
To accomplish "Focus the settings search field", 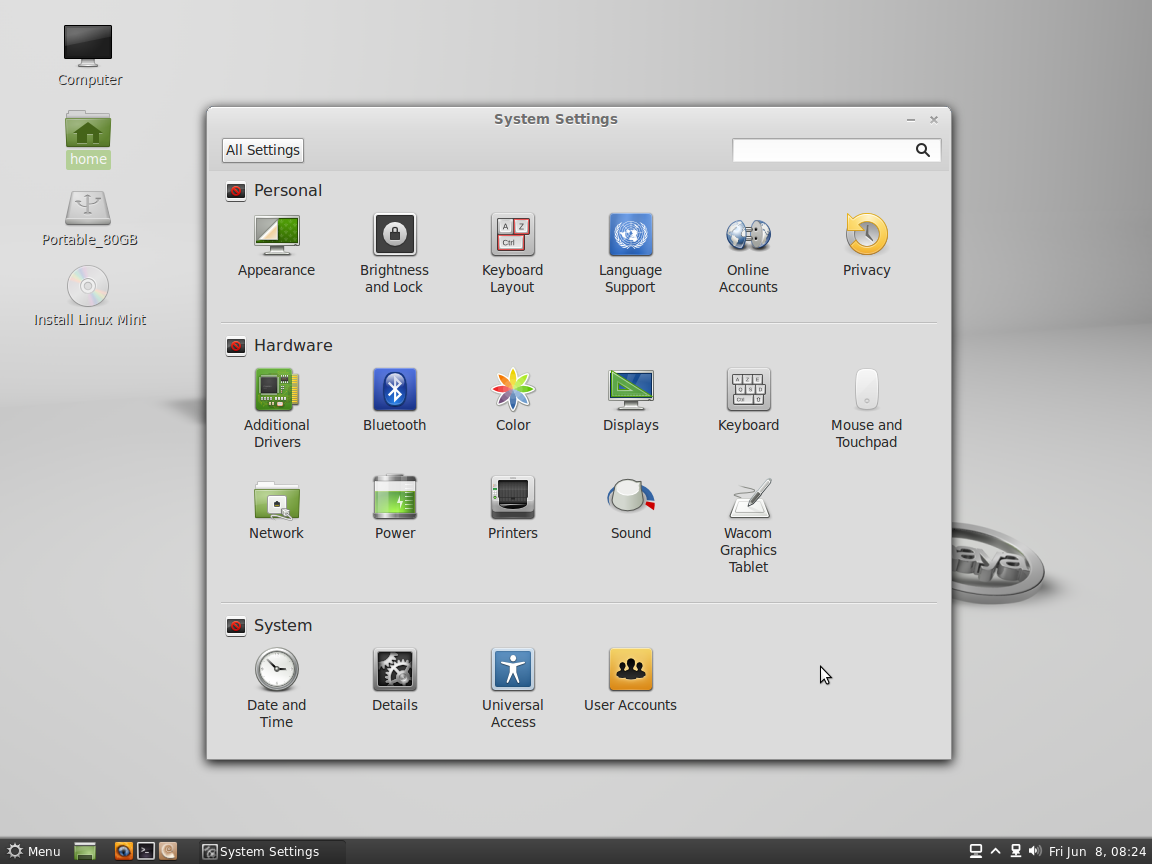I will (x=836, y=150).
